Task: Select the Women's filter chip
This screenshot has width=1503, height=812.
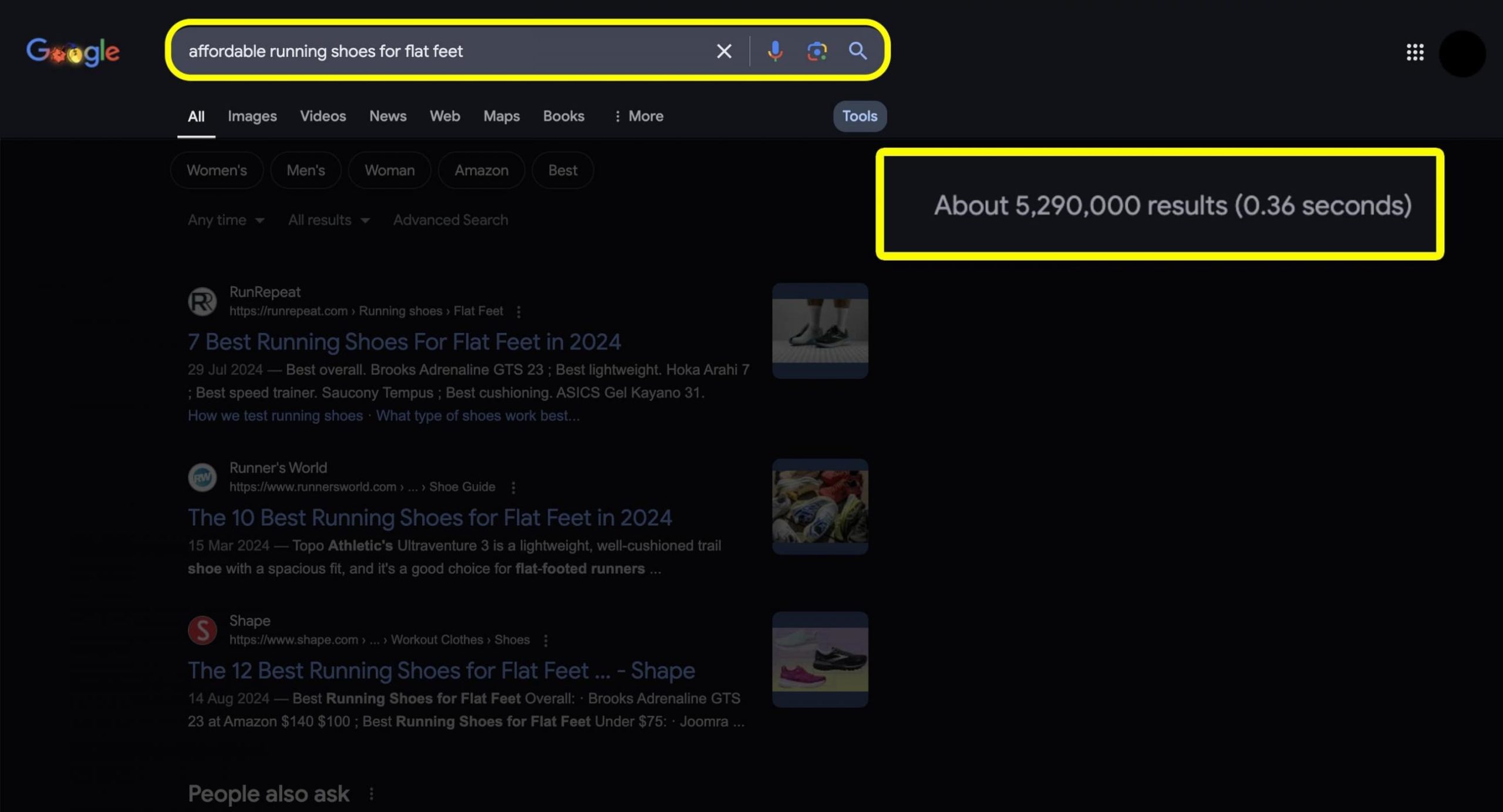Action: pyautogui.click(x=217, y=170)
